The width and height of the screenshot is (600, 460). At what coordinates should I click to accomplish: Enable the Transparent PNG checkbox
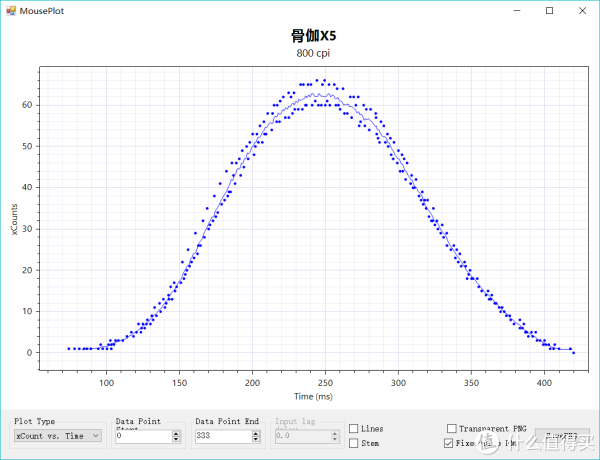452,428
